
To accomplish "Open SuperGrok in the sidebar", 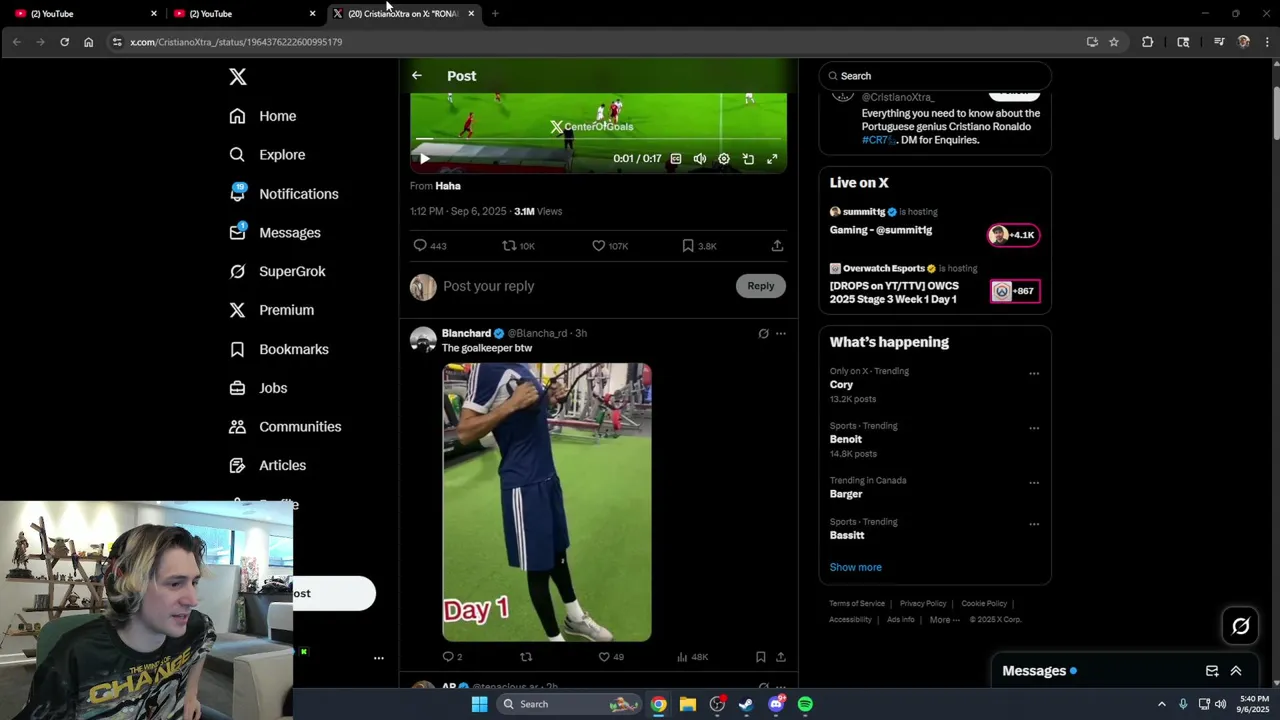I will point(277,271).
